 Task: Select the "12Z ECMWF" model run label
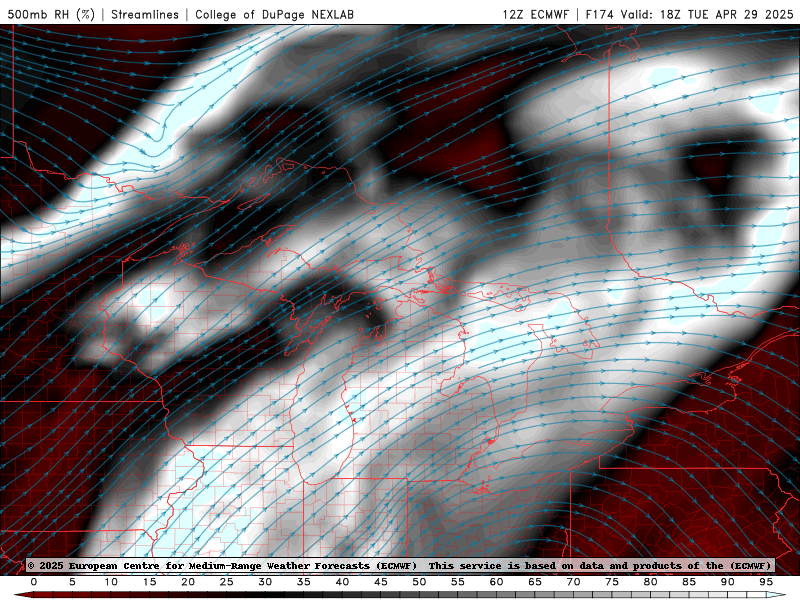pyautogui.click(x=535, y=14)
